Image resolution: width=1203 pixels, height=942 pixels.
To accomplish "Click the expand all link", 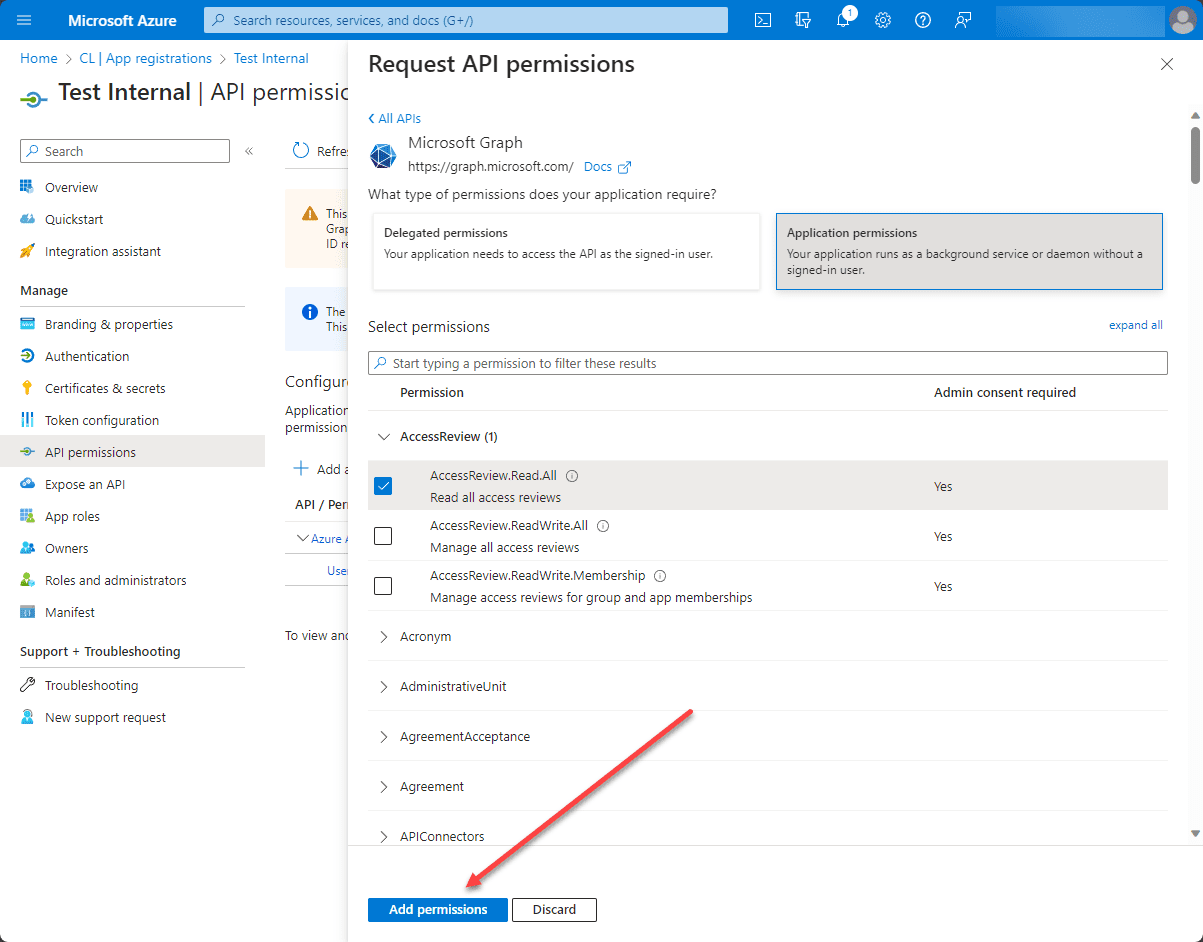I will pyautogui.click(x=1135, y=325).
